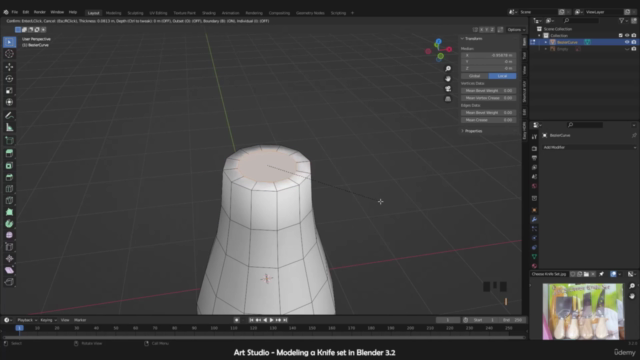
Task: Expand the BezierCurve tree item
Action: [x=546, y=42]
